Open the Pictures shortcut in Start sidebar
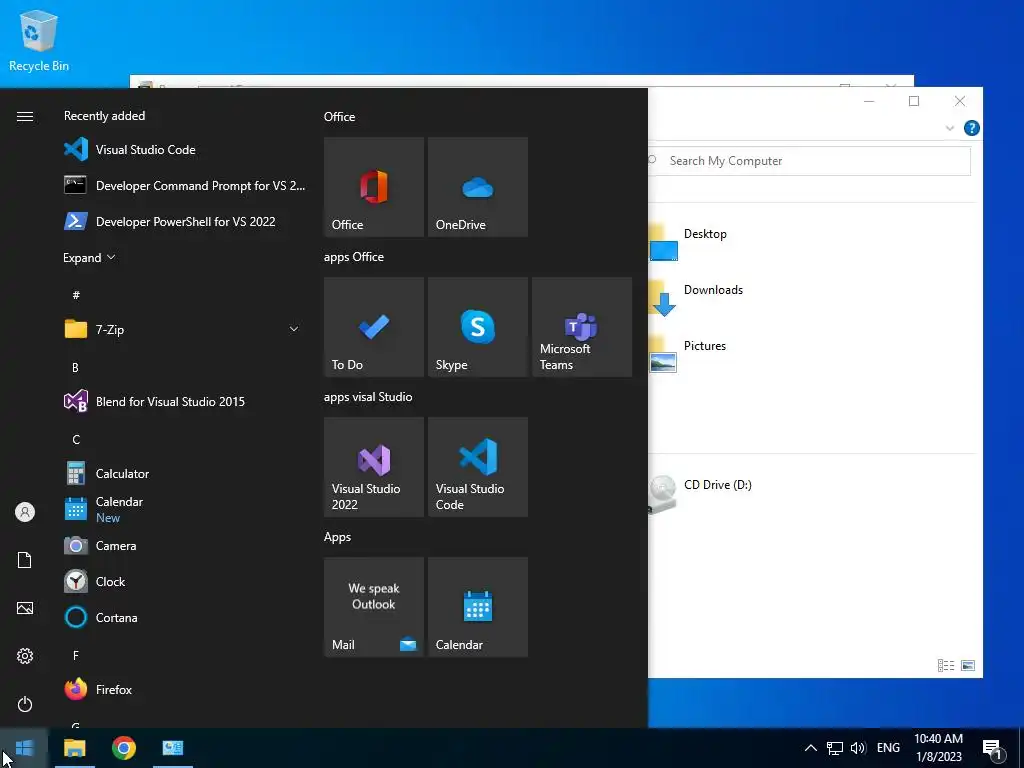 click(x=25, y=608)
